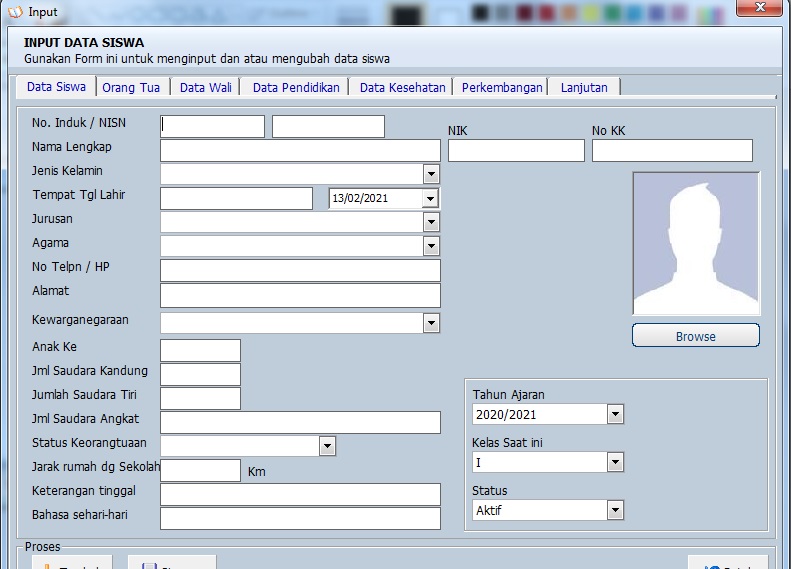Screen dimensions: 791x569
Task: Open the Agama dropdown
Action: 431,247
